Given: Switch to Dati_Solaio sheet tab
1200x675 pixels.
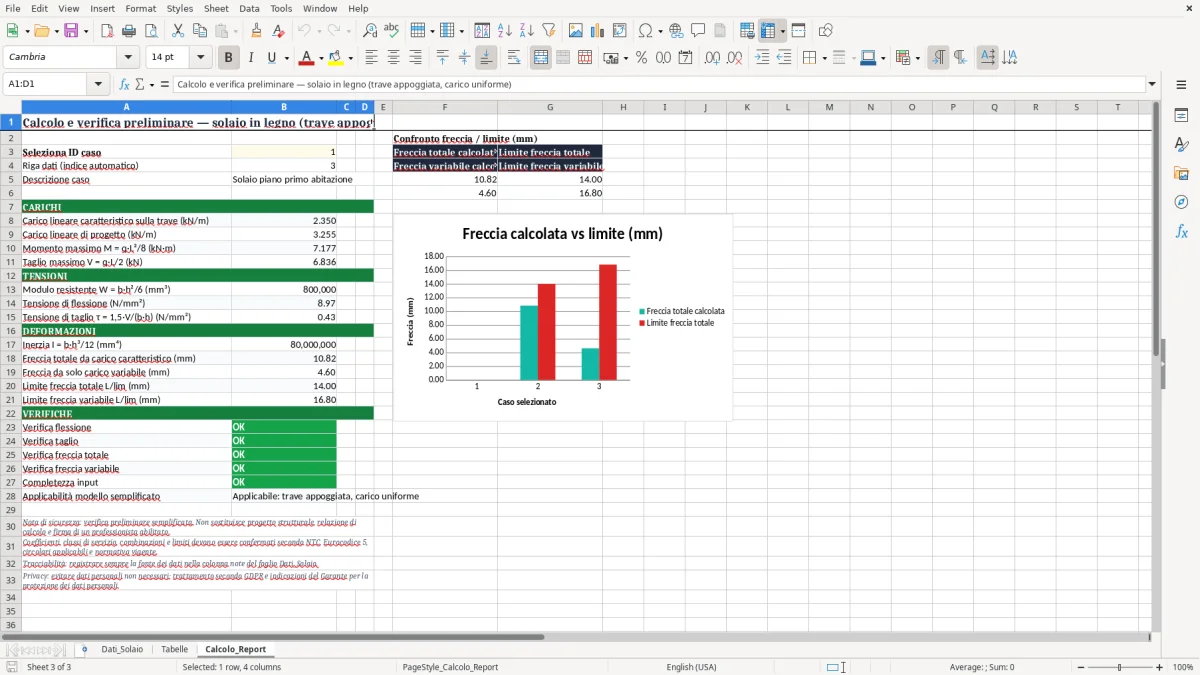Looking at the screenshot, I should 122,649.
